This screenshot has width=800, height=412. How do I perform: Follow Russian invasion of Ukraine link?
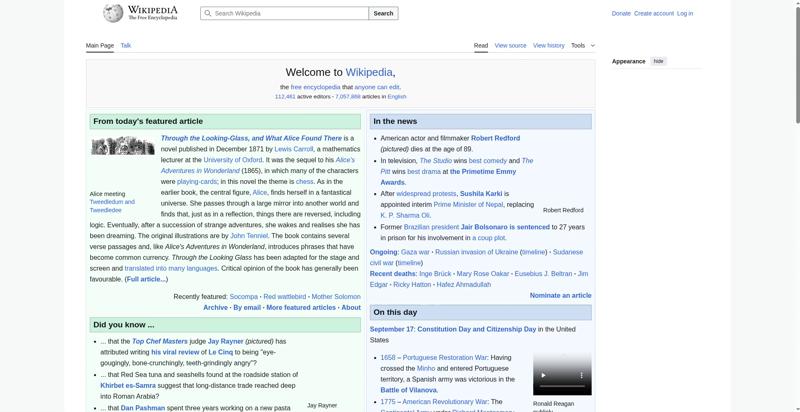click(477, 252)
